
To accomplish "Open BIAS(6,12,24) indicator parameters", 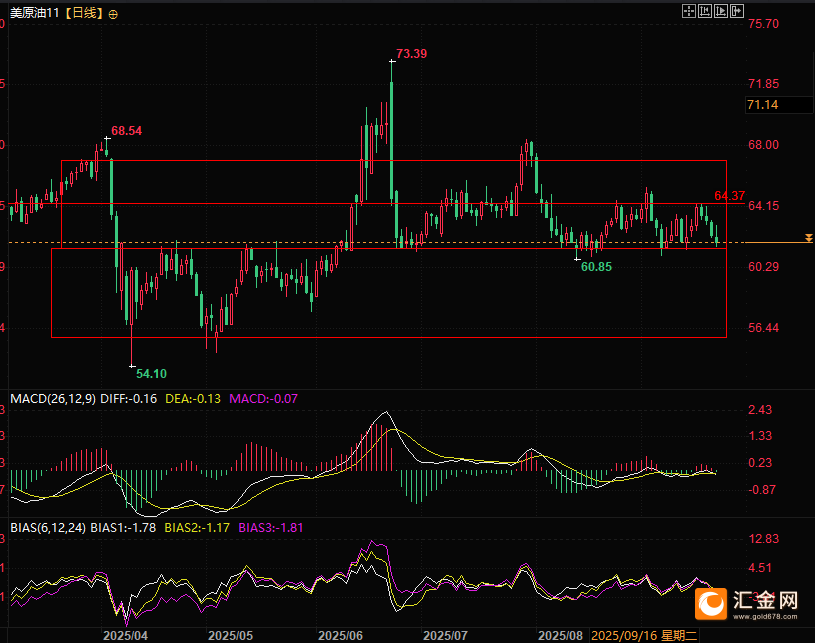I will [x=44, y=526].
